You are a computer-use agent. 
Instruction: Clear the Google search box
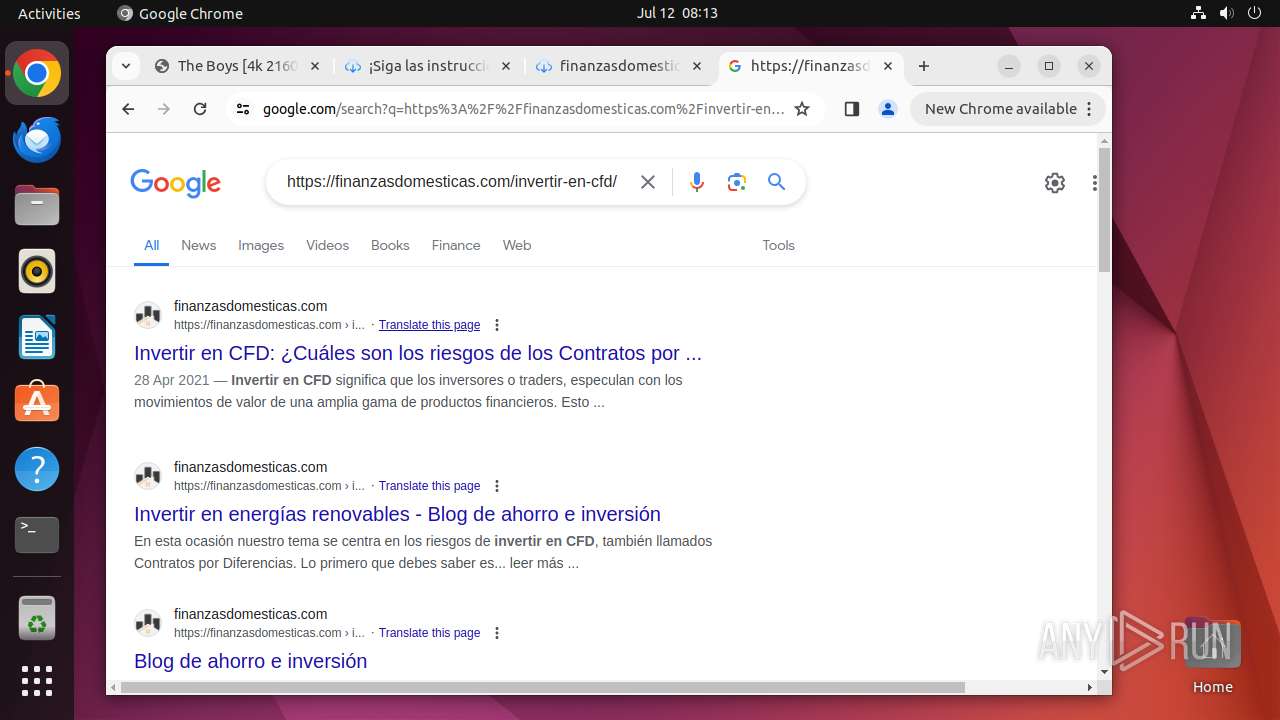click(648, 182)
